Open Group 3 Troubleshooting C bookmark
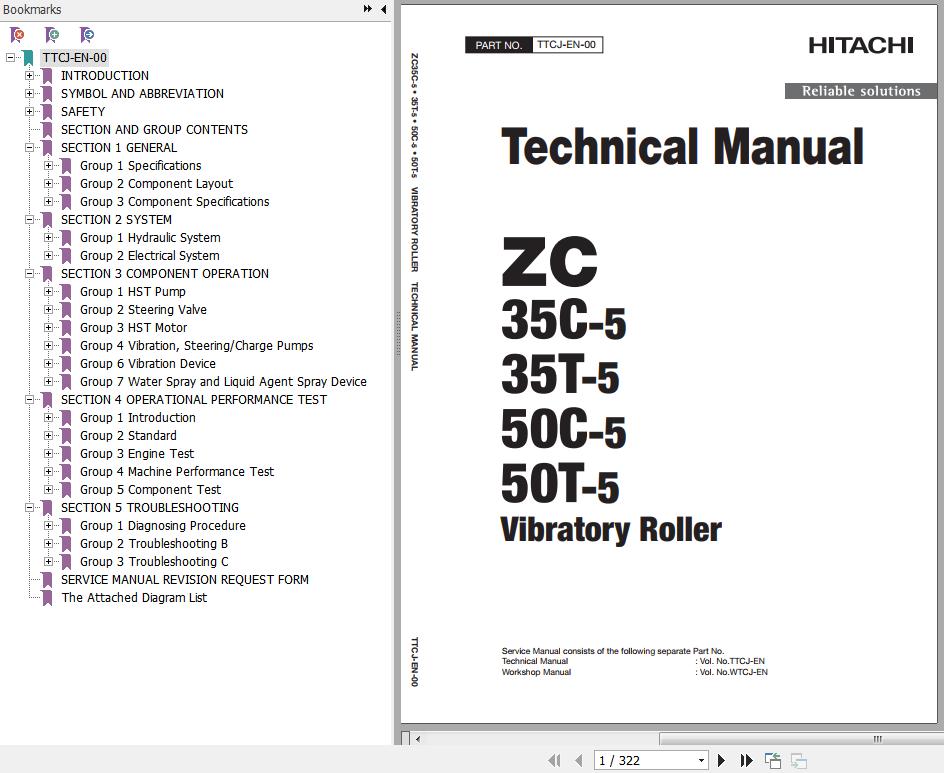This screenshot has width=944, height=773. tap(154, 562)
